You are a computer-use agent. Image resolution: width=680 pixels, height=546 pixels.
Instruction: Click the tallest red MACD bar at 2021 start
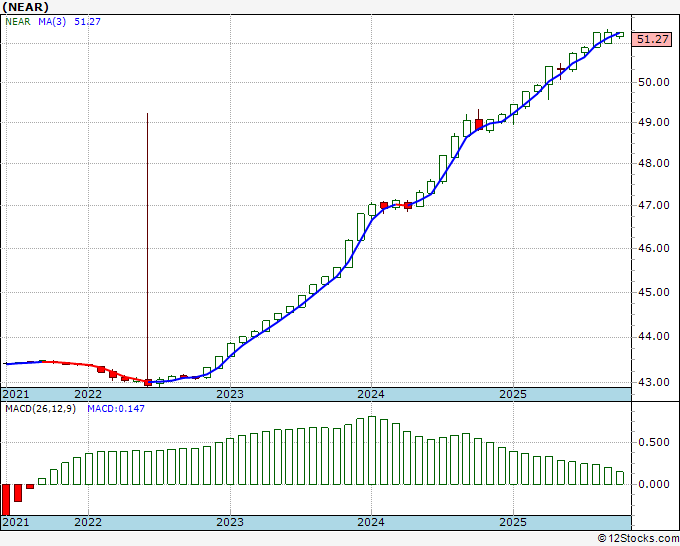6,499
